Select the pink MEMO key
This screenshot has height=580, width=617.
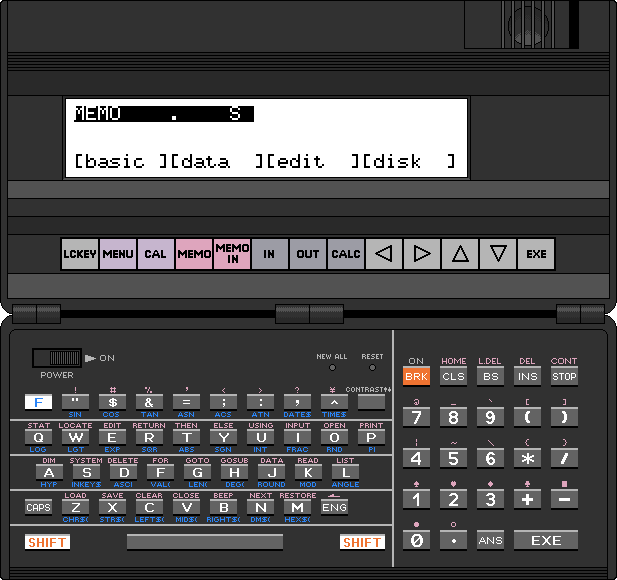(x=194, y=254)
